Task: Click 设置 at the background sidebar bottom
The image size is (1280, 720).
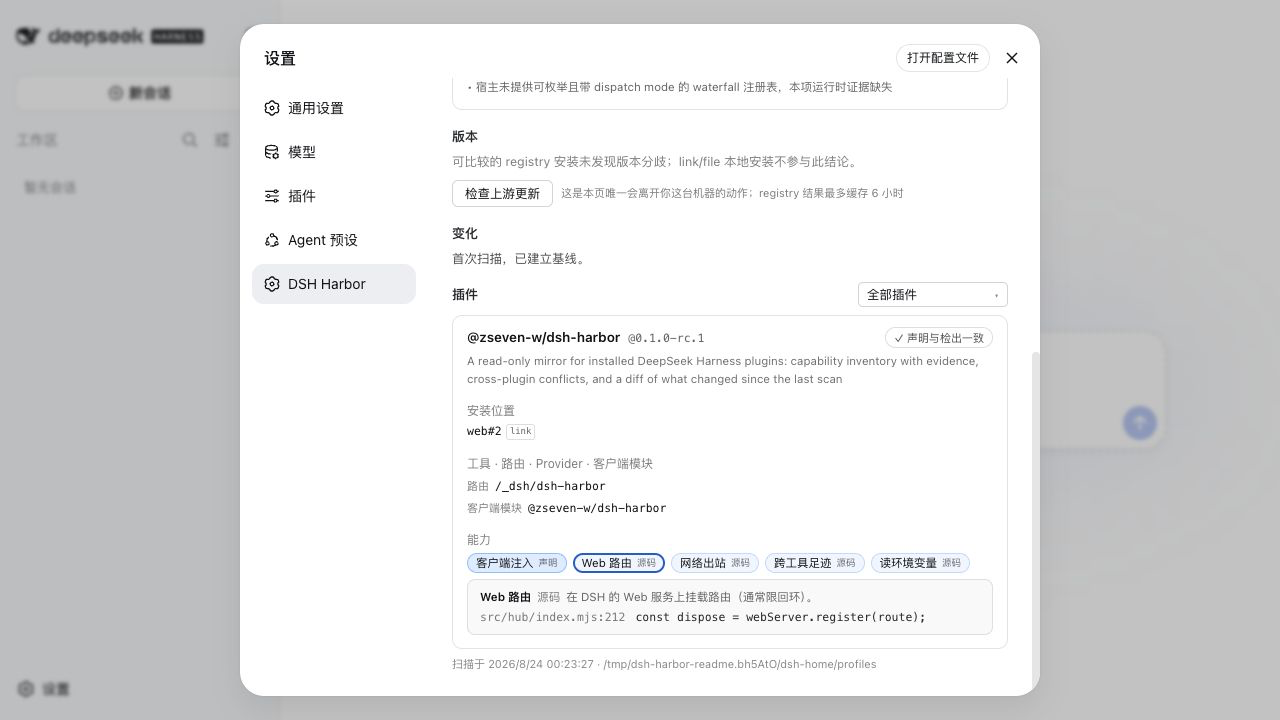Action: 56,689
